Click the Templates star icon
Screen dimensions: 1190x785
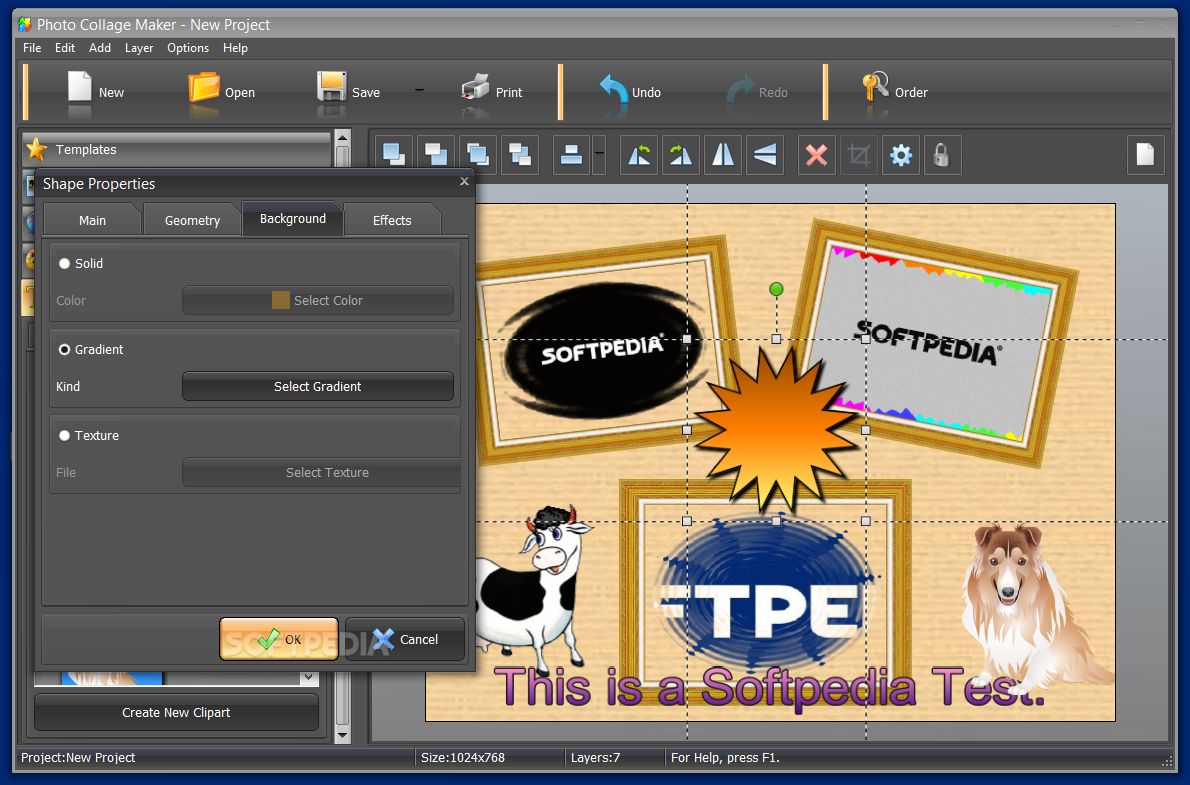(36, 149)
